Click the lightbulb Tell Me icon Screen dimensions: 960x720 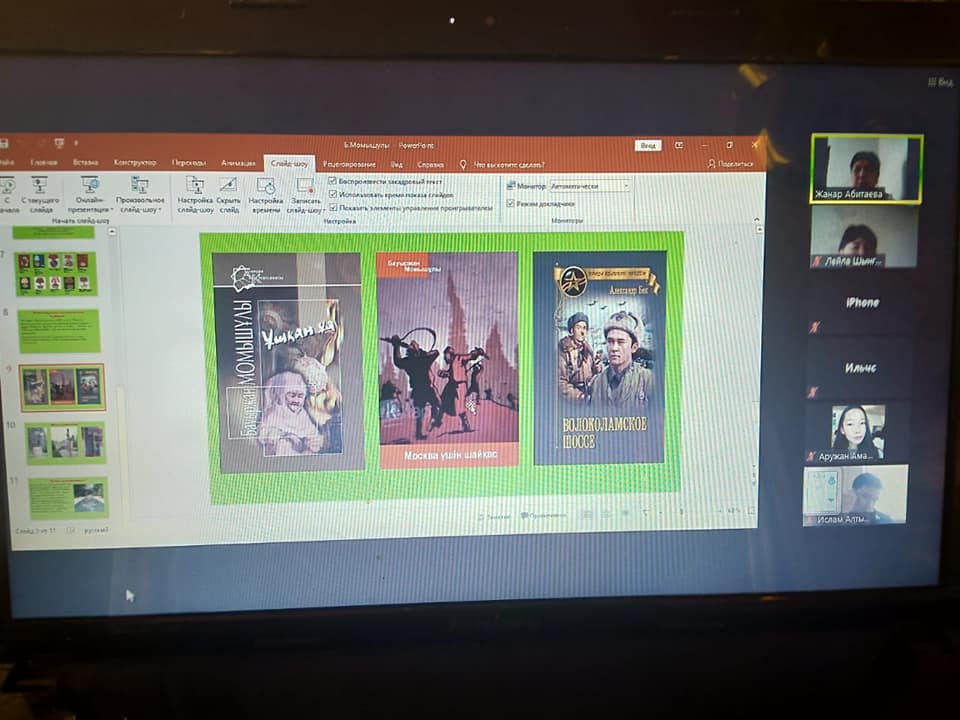point(463,164)
